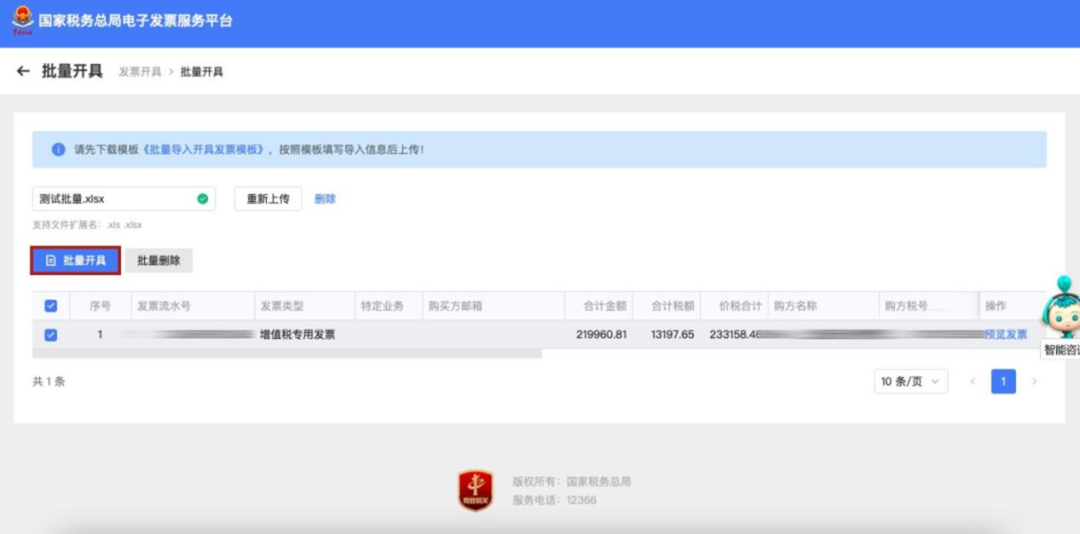Click the tax bureau emblem logo
The width and height of the screenshot is (1080, 534).
pyautogui.click(x=22, y=20)
